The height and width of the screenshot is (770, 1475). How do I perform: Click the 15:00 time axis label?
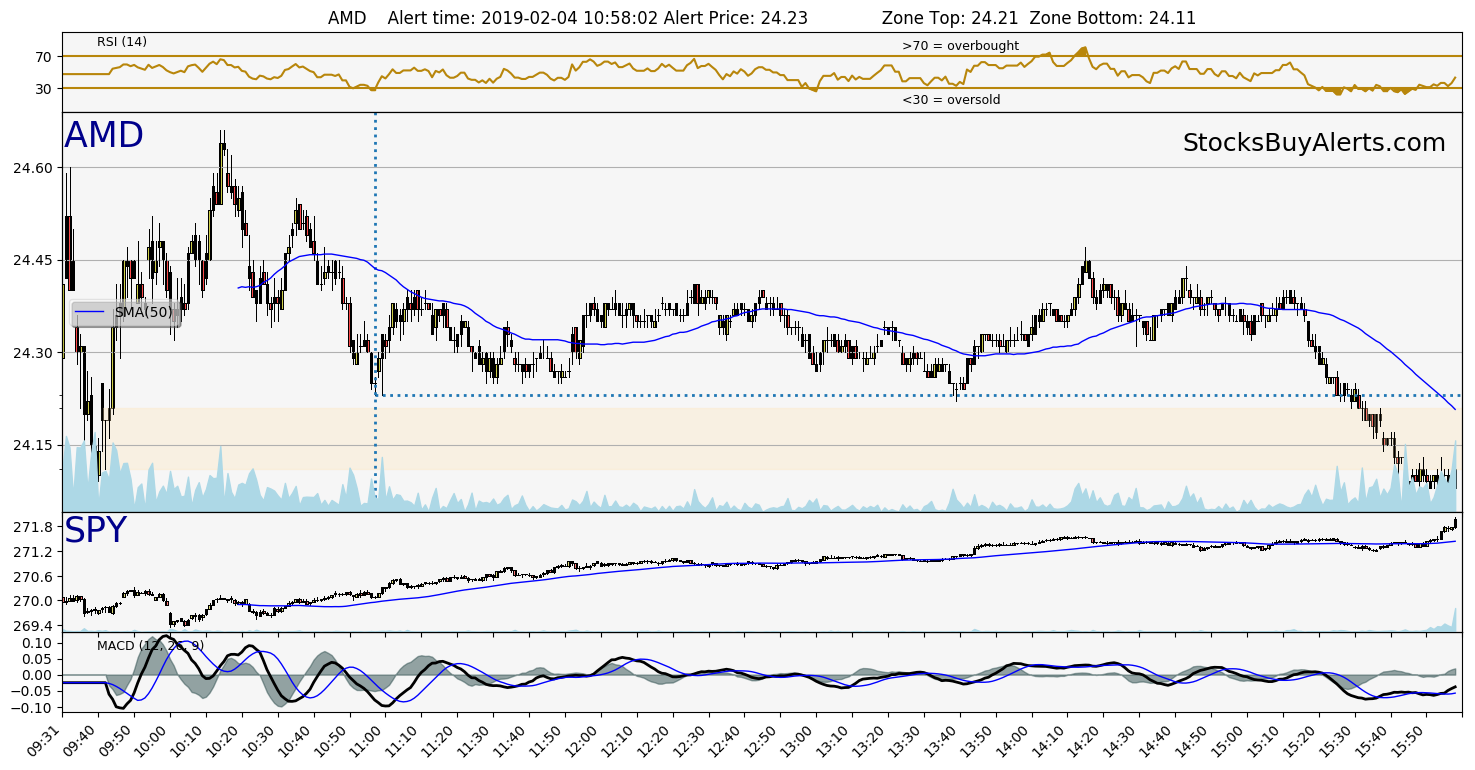pos(1228,740)
